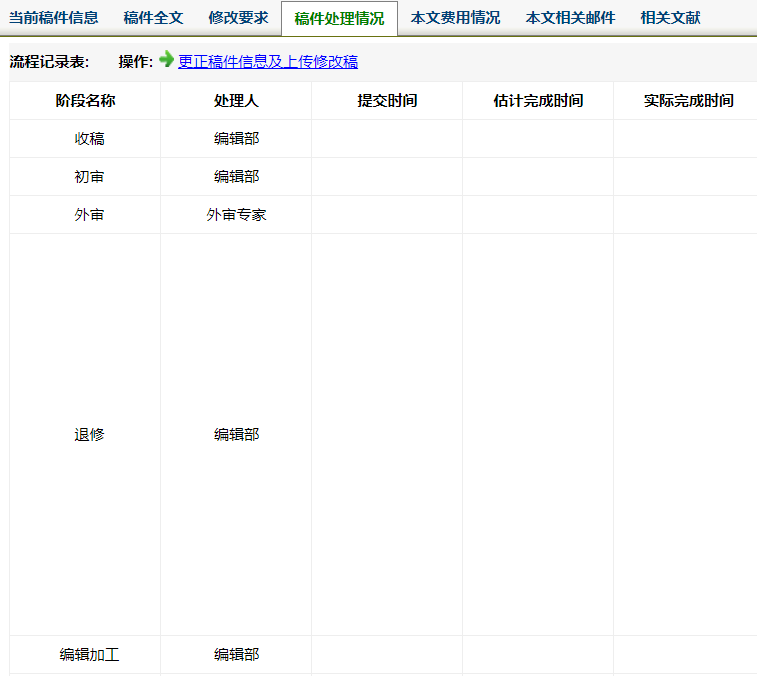Click the 流程记录表 label
The image size is (757, 676).
[49, 62]
